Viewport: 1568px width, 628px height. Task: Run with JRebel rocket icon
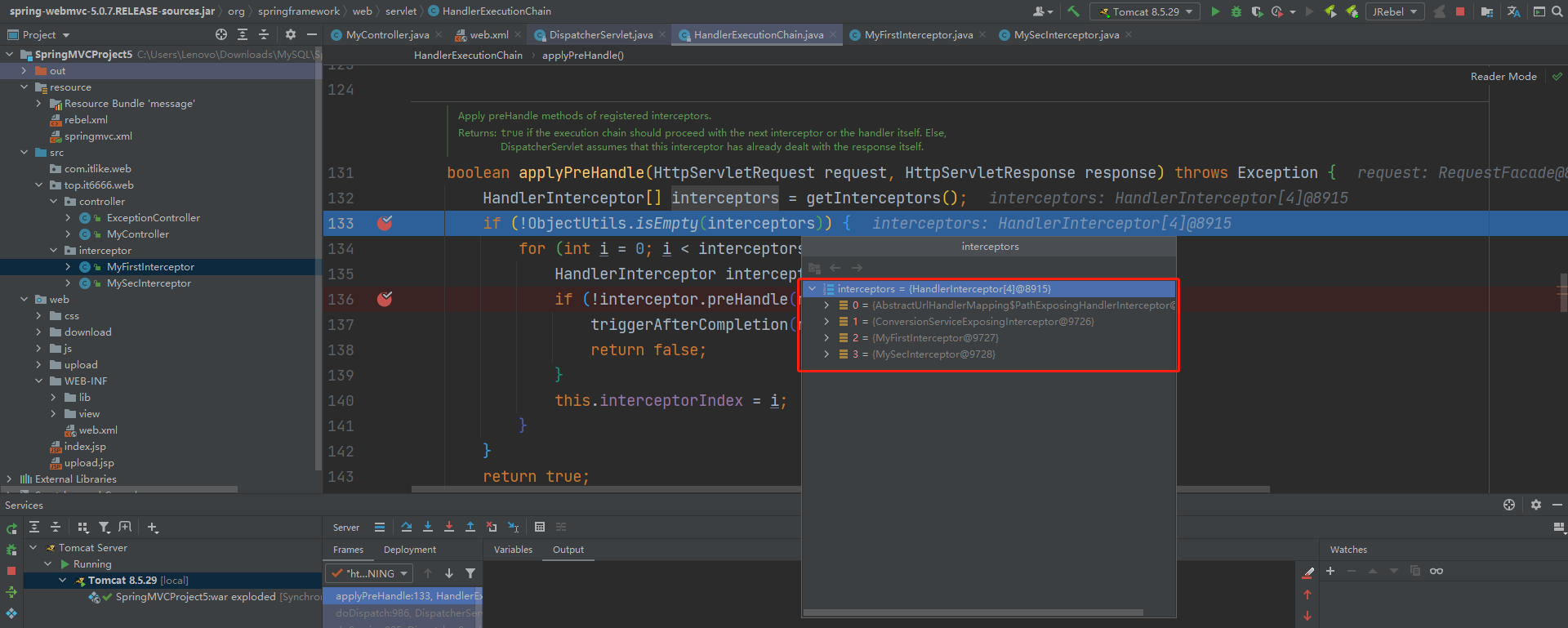(x=1330, y=11)
